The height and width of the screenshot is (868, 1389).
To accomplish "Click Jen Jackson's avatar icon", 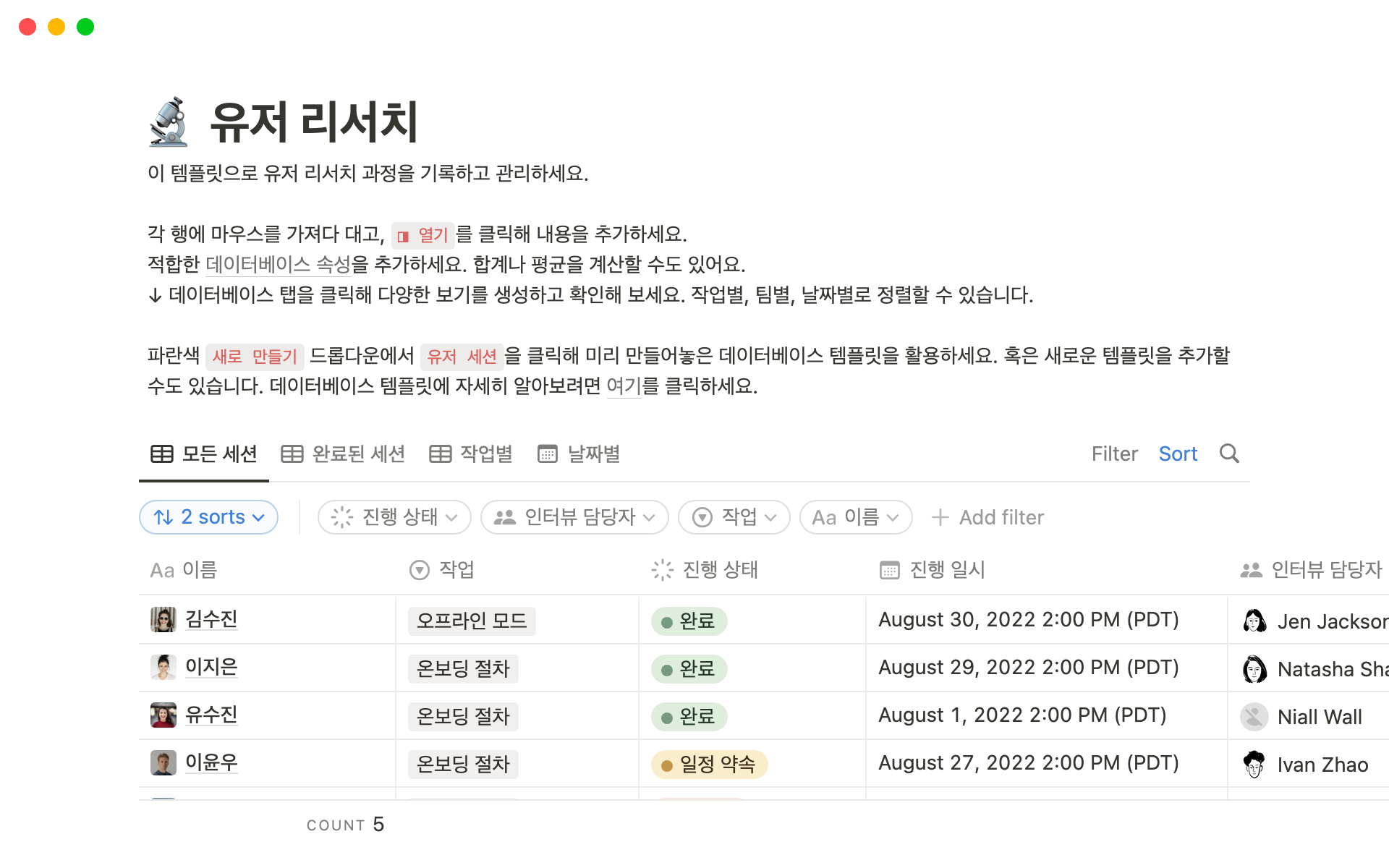I will (x=1254, y=621).
